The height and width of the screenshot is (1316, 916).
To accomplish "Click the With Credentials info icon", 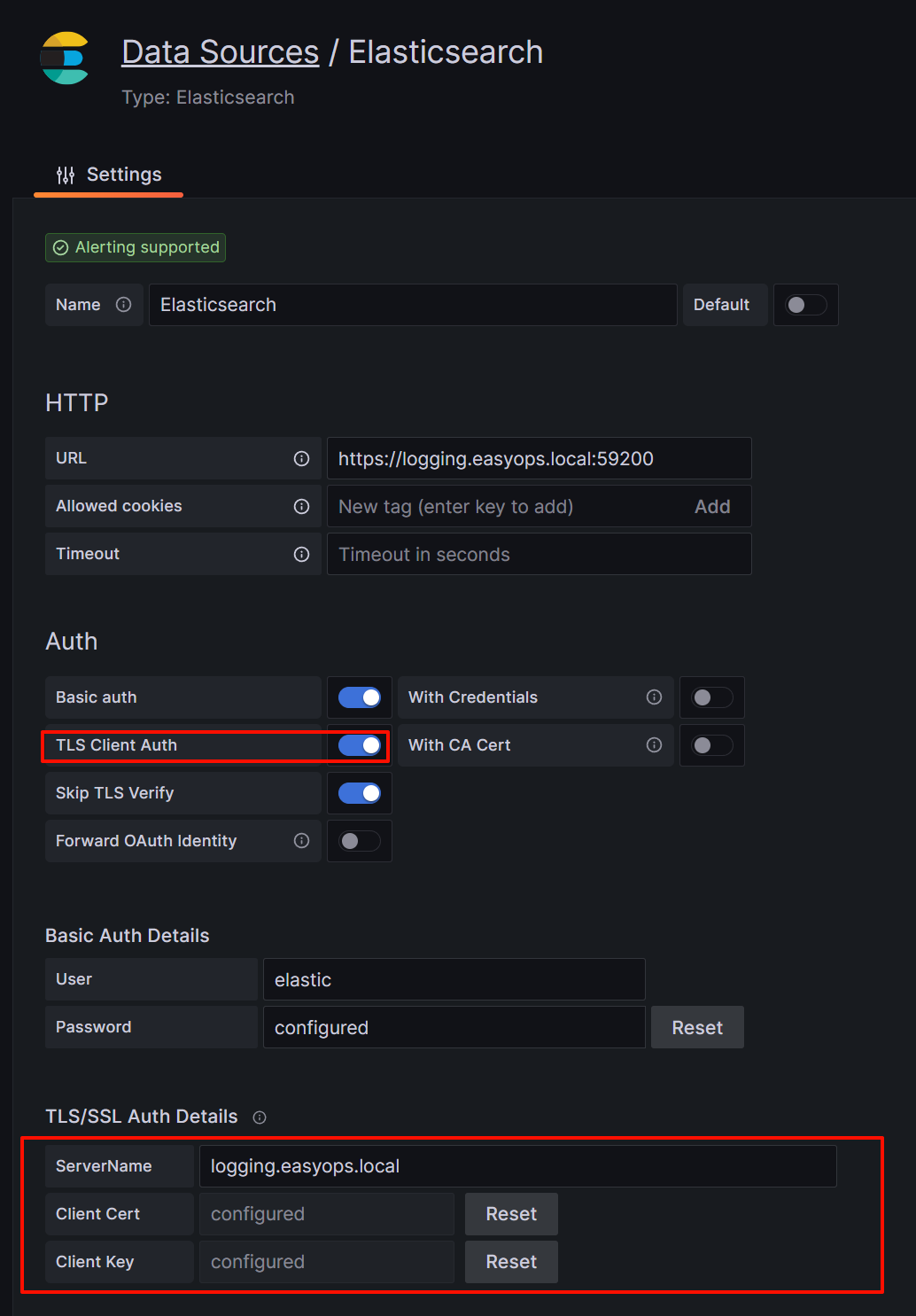I will click(x=655, y=697).
